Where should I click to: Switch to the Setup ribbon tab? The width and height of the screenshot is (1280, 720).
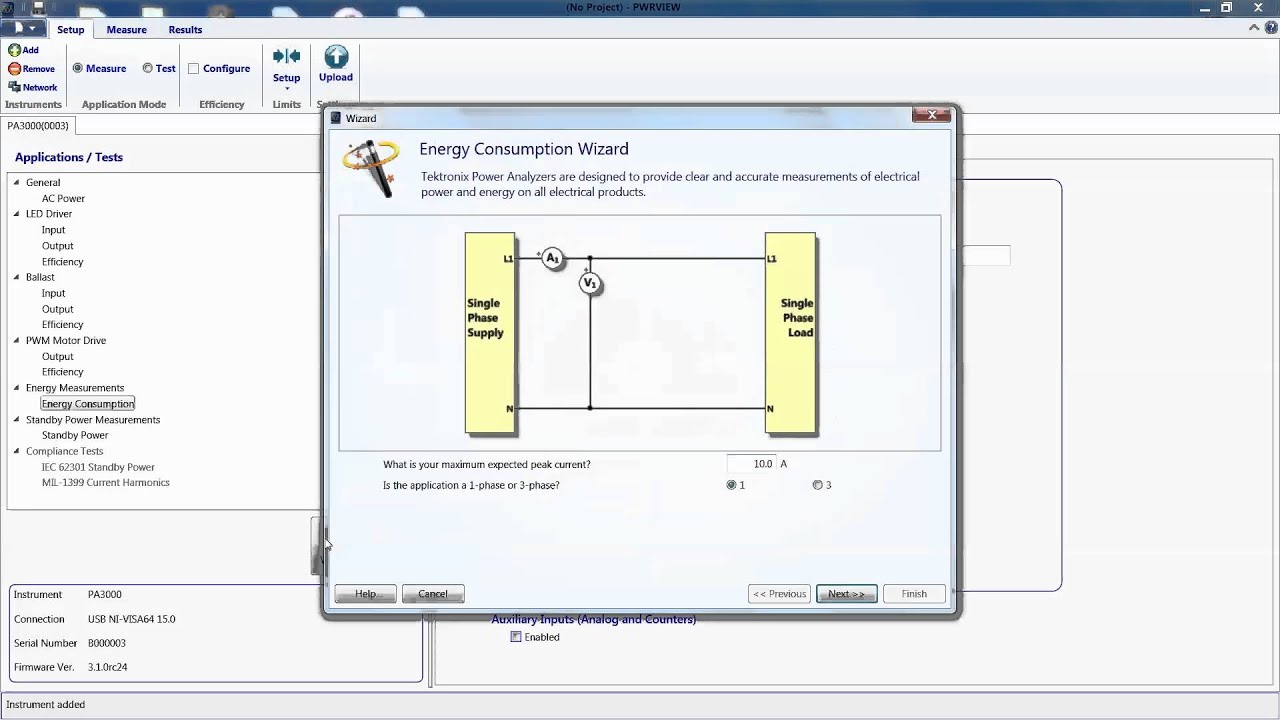(x=70, y=29)
